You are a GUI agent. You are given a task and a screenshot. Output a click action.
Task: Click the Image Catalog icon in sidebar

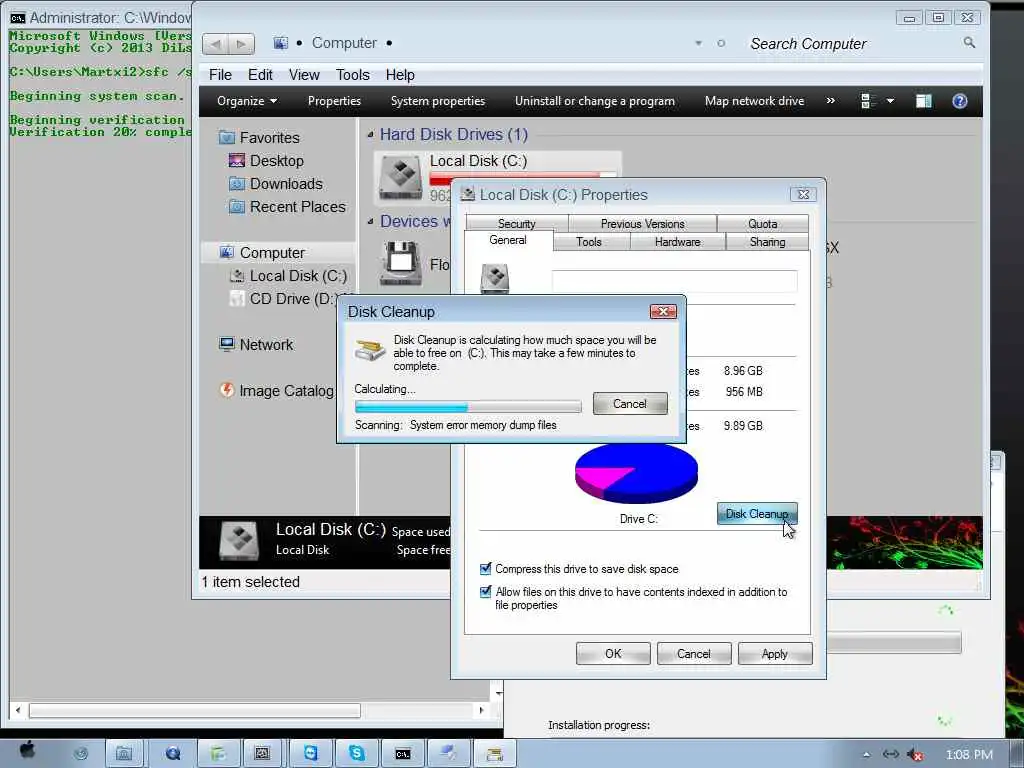tap(227, 390)
